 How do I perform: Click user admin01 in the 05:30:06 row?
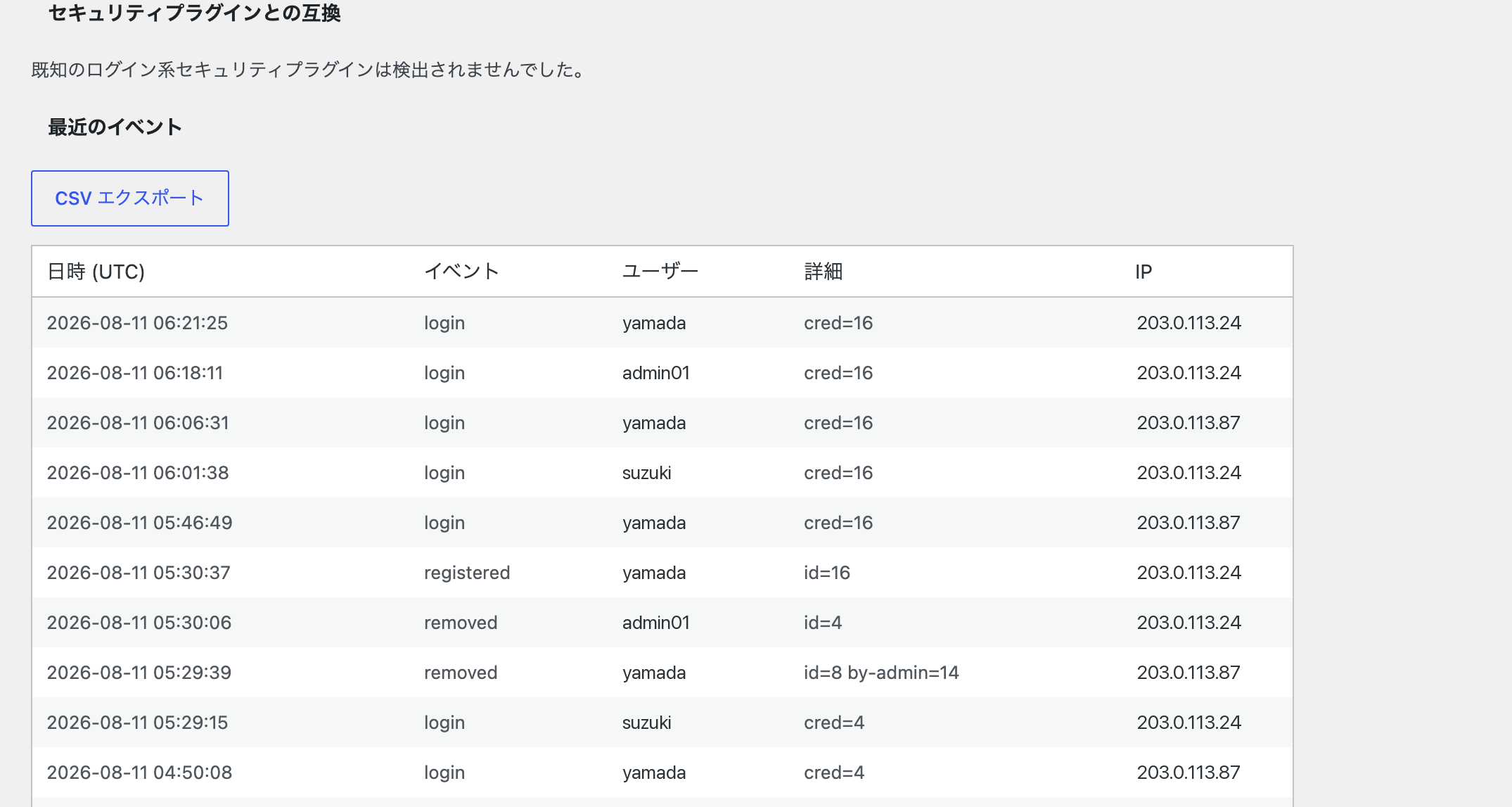tap(656, 623)
